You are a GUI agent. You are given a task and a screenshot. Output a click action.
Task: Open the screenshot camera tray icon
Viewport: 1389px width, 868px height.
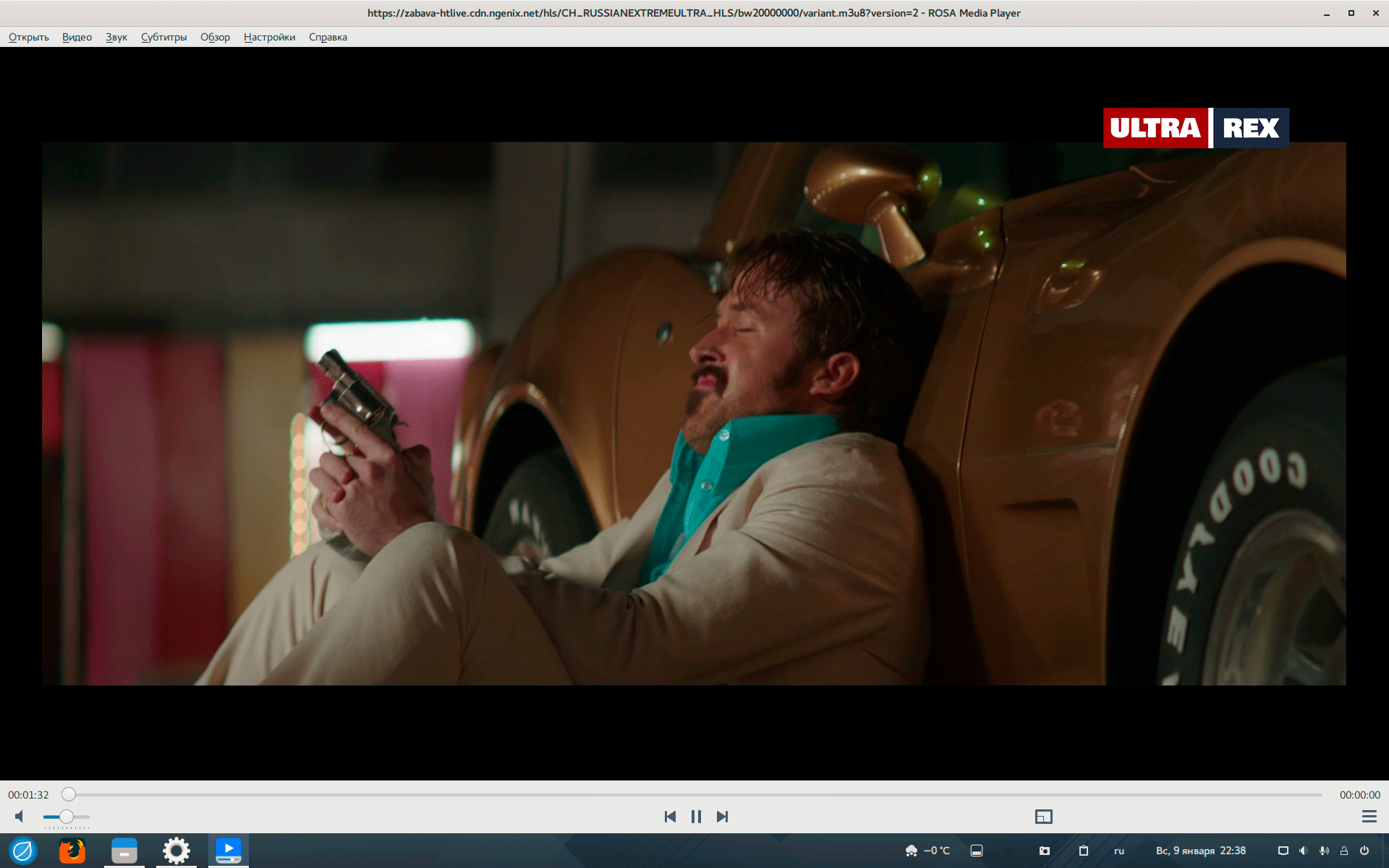1044,851
